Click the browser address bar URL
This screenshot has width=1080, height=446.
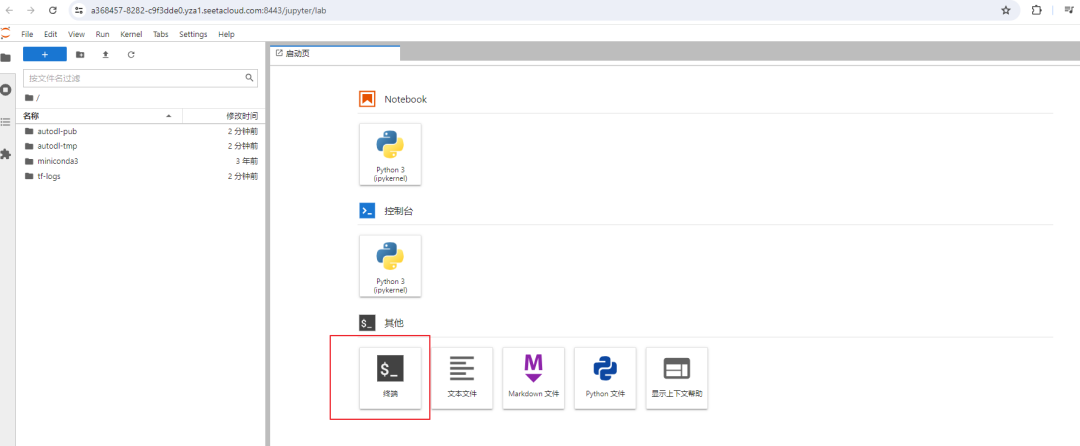208,10
